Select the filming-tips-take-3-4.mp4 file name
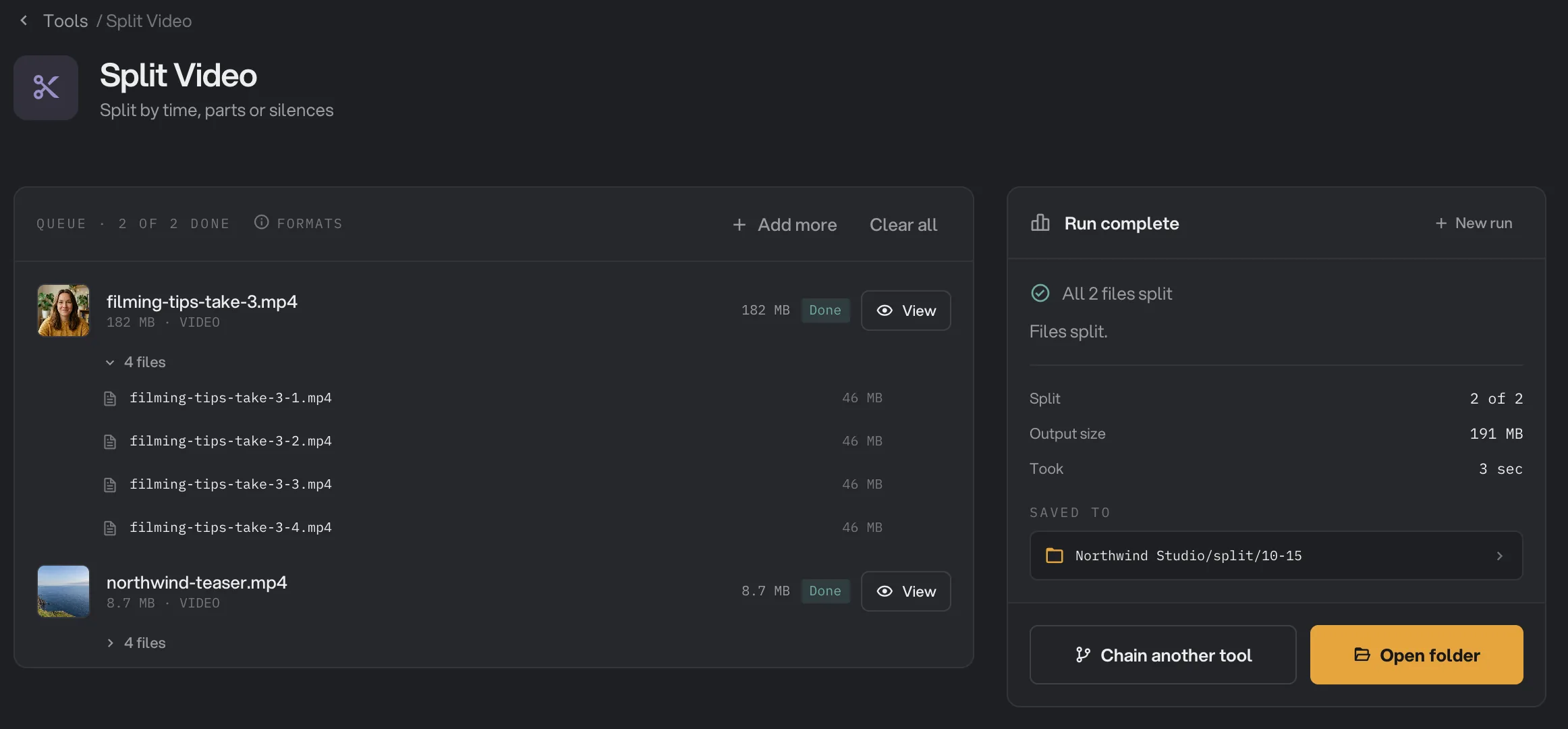 click(x=231, y=528)
